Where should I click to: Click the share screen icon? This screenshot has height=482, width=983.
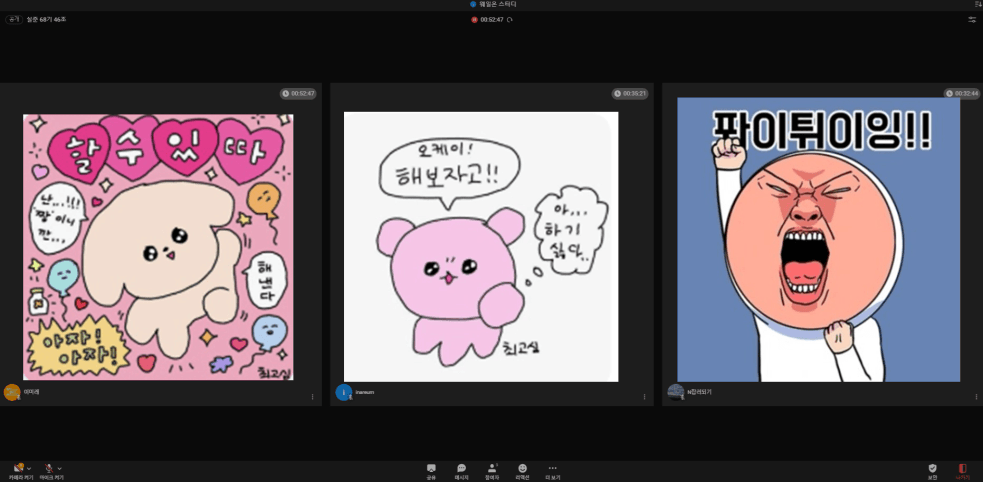pyautogui.click(x=431, y=468)
